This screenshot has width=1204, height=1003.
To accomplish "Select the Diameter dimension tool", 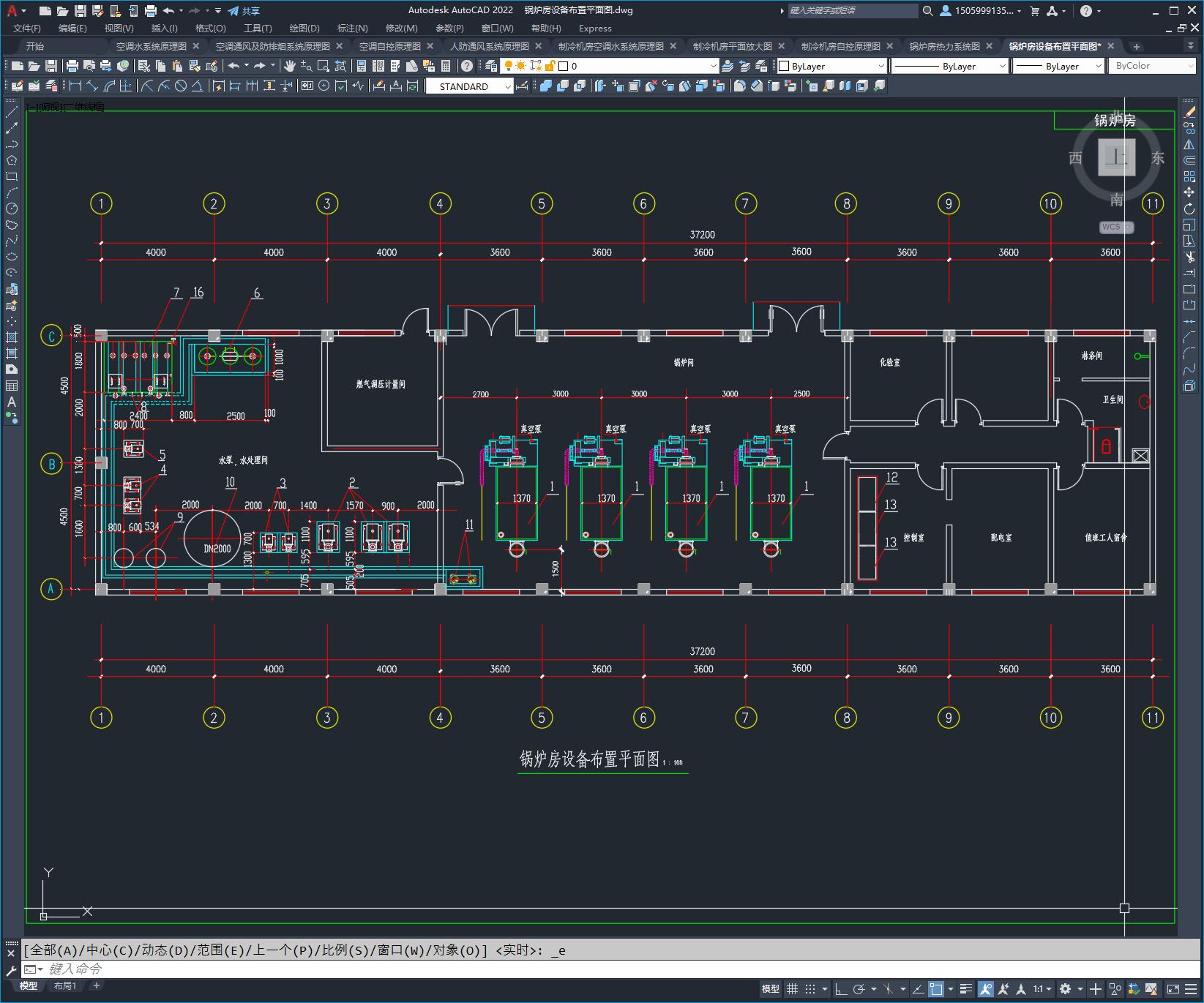I will pos(181,86).
